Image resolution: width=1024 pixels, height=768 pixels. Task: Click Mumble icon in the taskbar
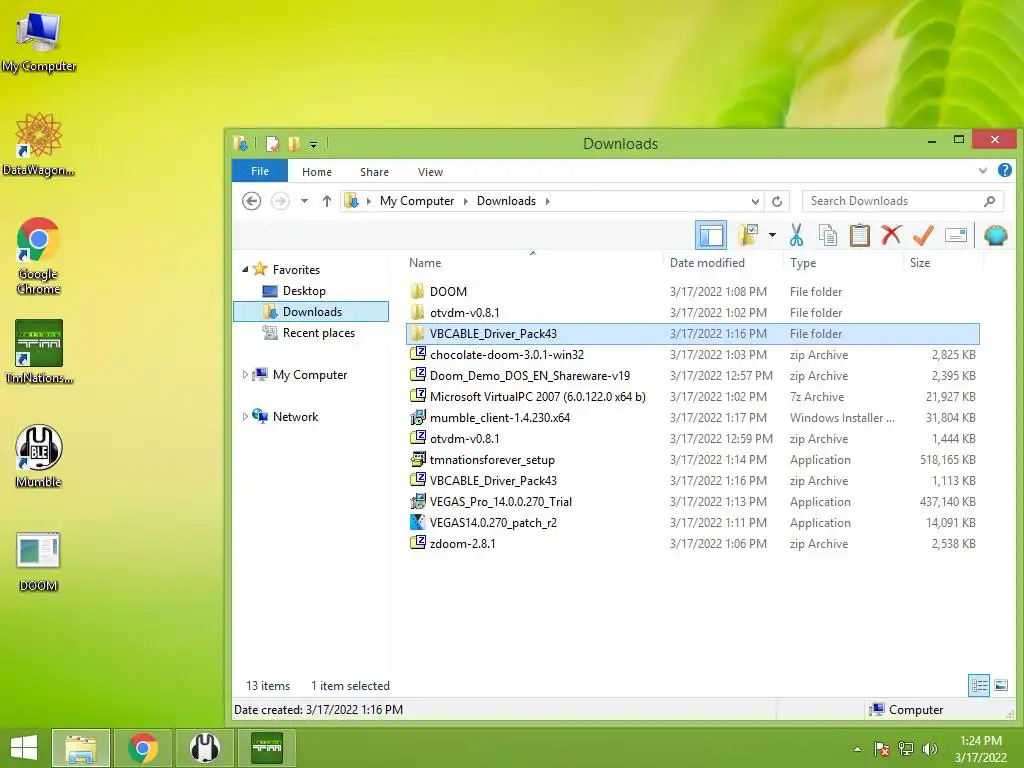(204, 748)
